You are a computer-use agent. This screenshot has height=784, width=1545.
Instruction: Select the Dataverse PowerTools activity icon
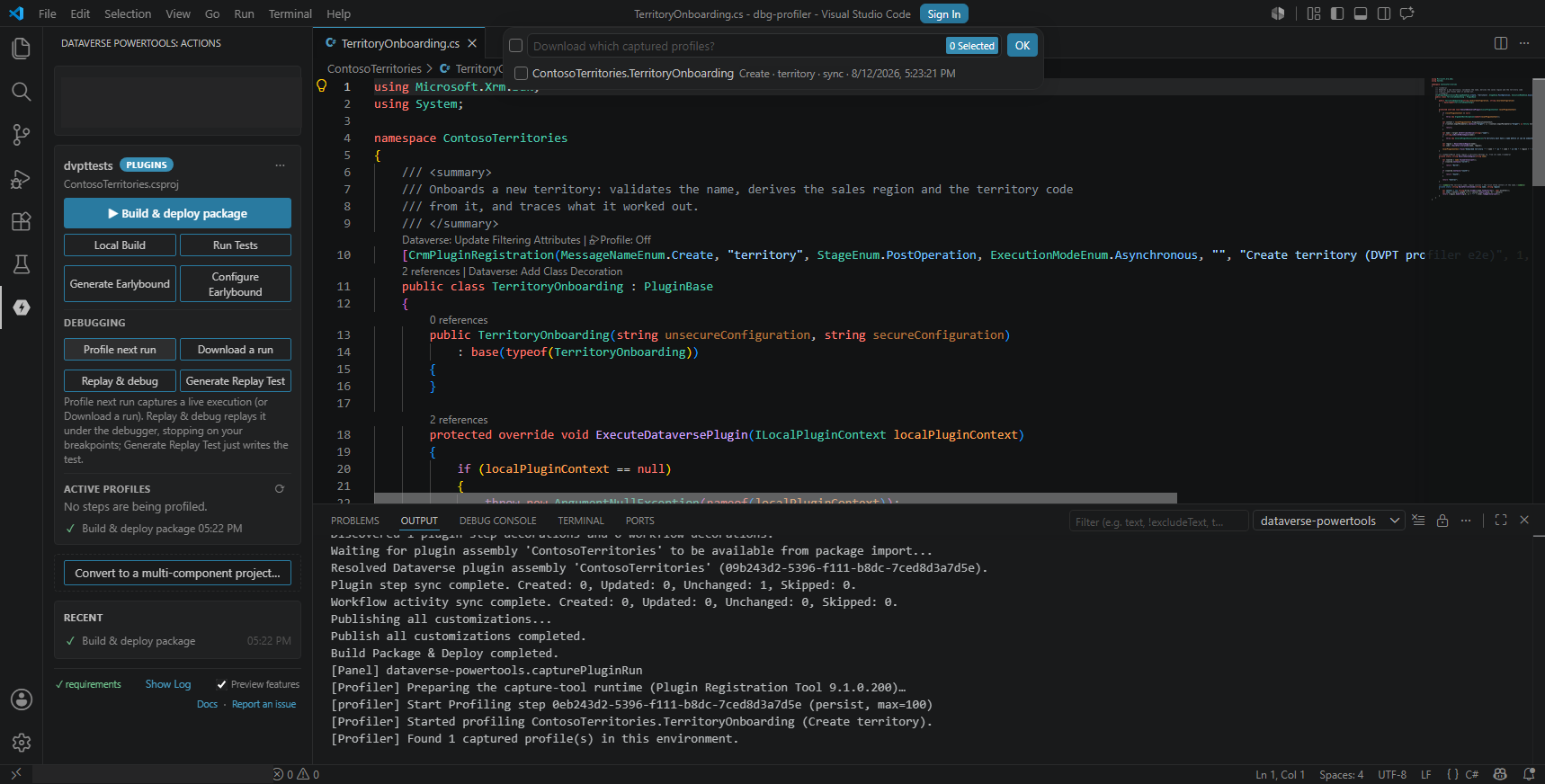[x=22, y=307]
